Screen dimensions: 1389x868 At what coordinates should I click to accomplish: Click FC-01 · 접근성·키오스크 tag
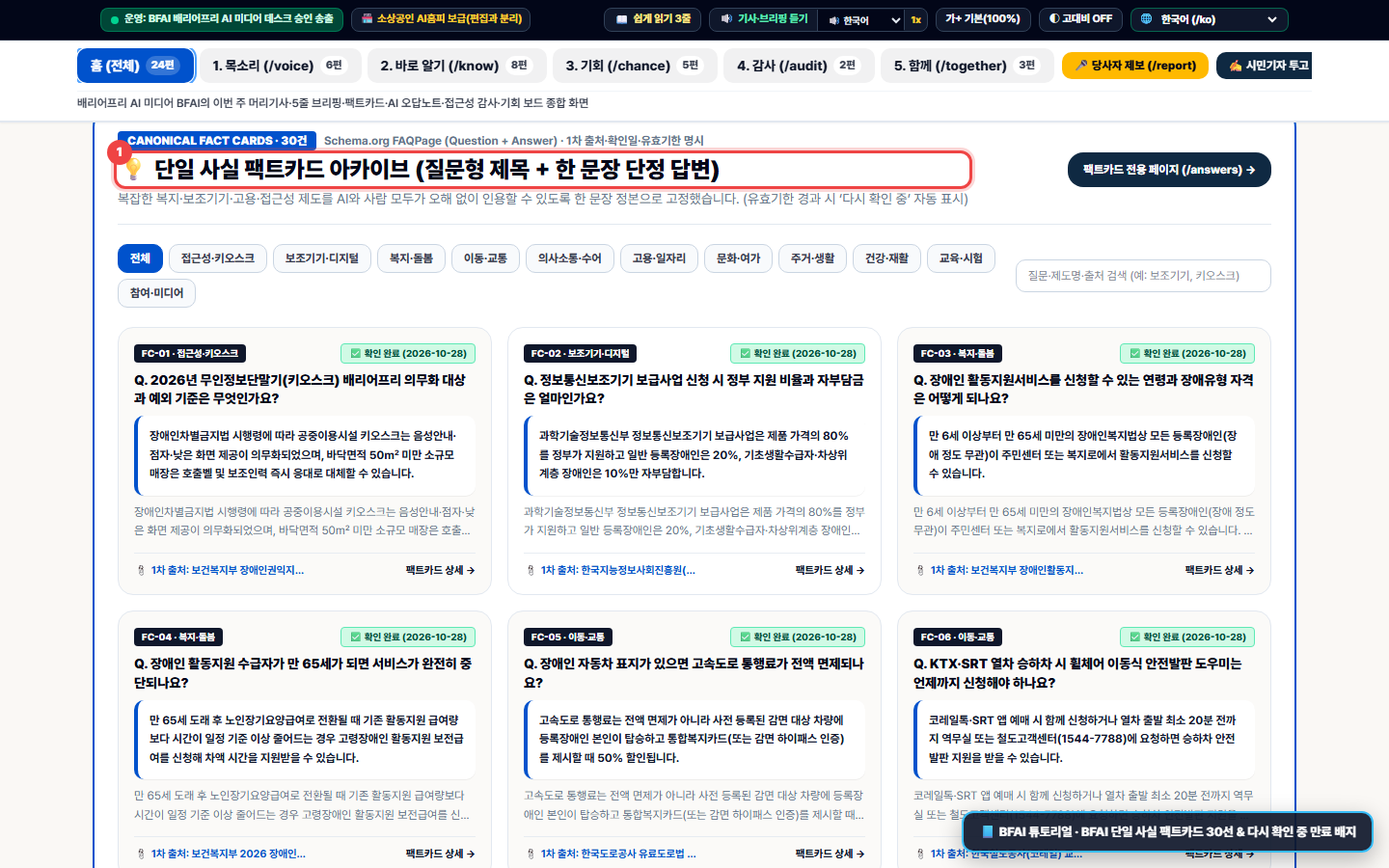[x=190, y=354]
